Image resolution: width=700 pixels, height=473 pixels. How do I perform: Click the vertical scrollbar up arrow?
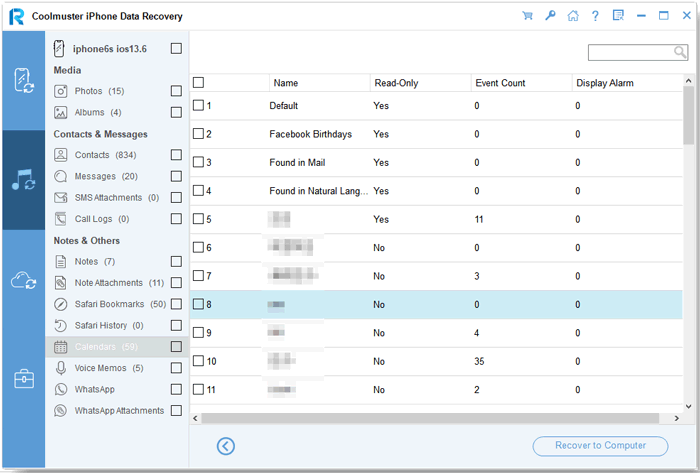[688, 81]
